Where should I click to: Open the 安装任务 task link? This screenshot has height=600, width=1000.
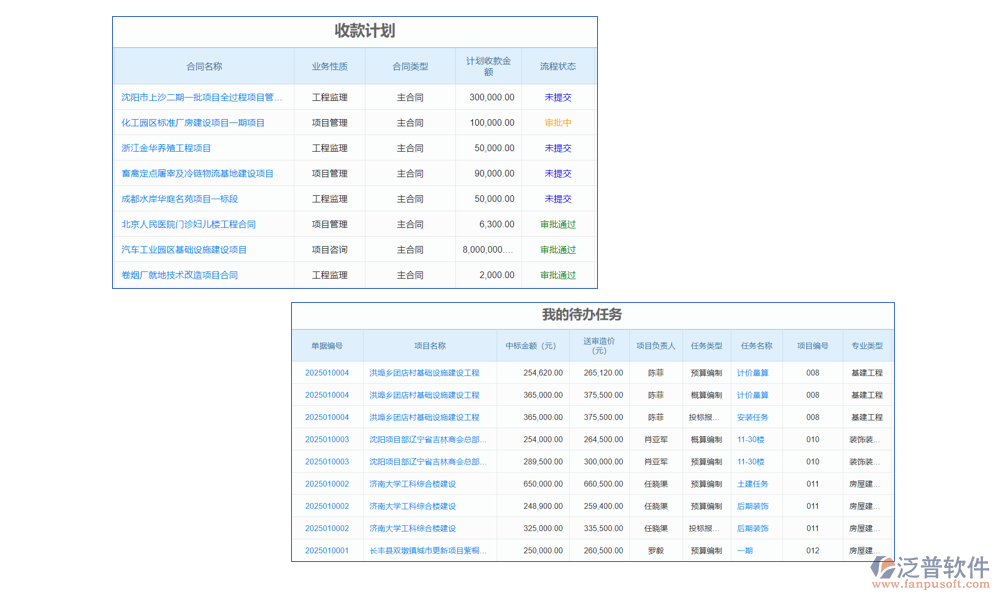click(752, 417)
